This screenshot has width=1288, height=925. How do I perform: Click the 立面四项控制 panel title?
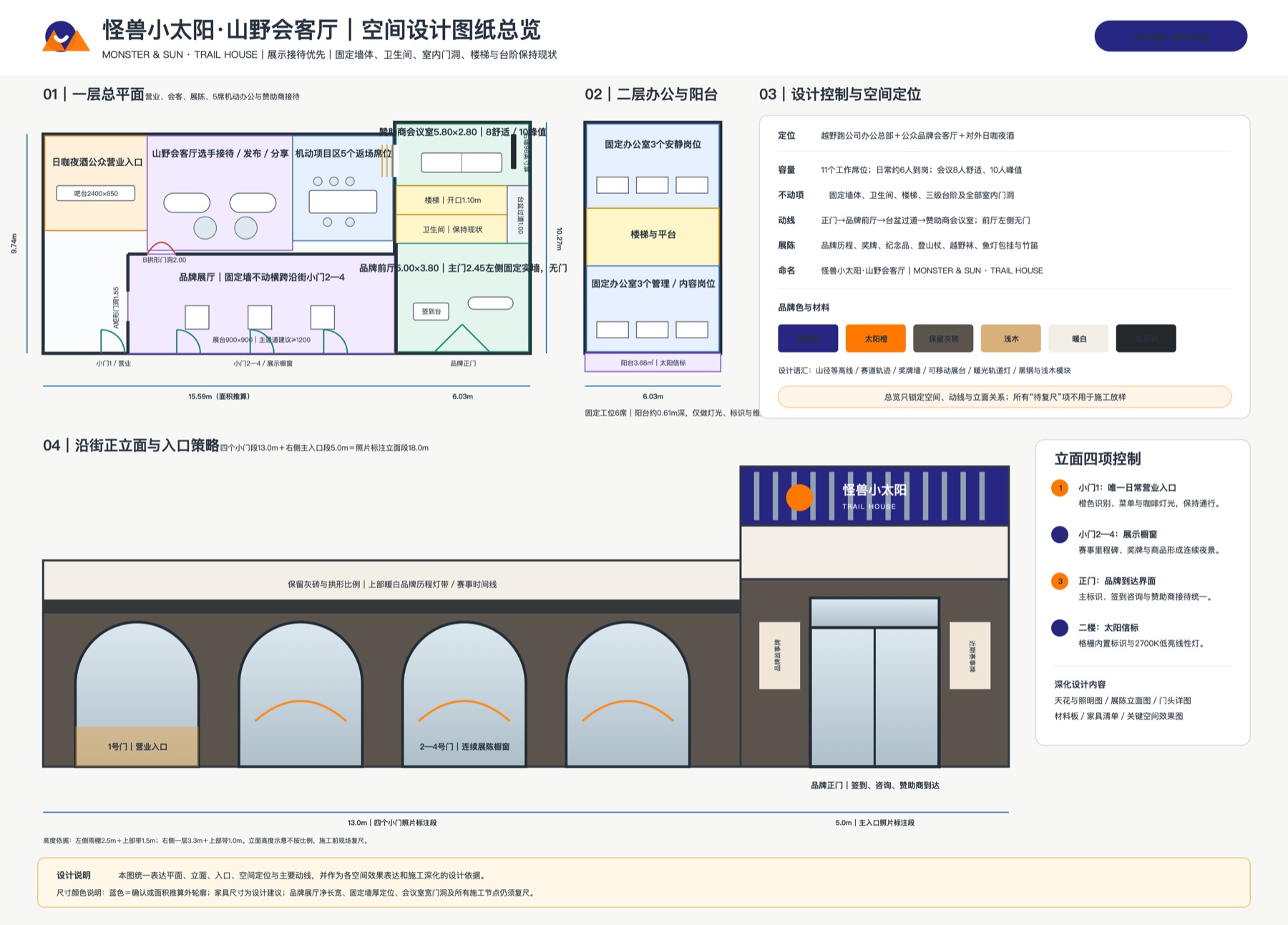click(1098, 459)
